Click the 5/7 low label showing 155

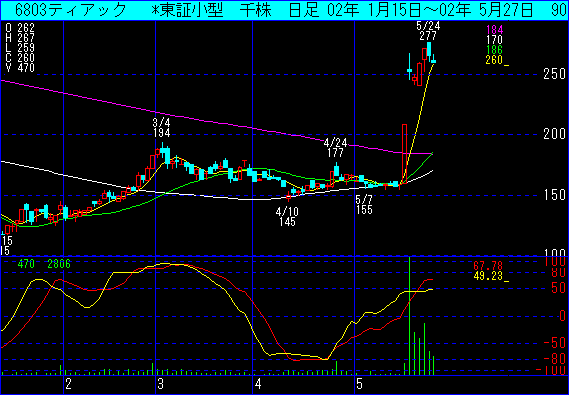(364, 205)
